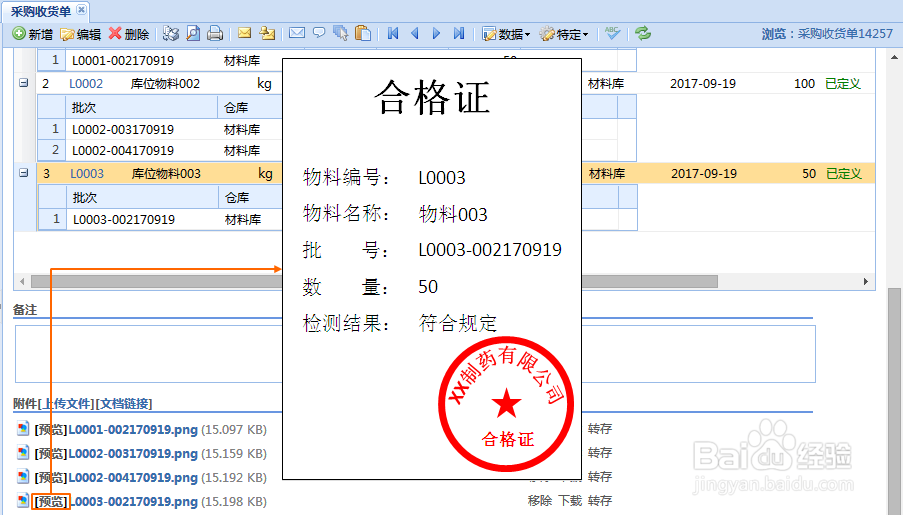Collapse row 3 L0003 batch details

click(24, 173)
